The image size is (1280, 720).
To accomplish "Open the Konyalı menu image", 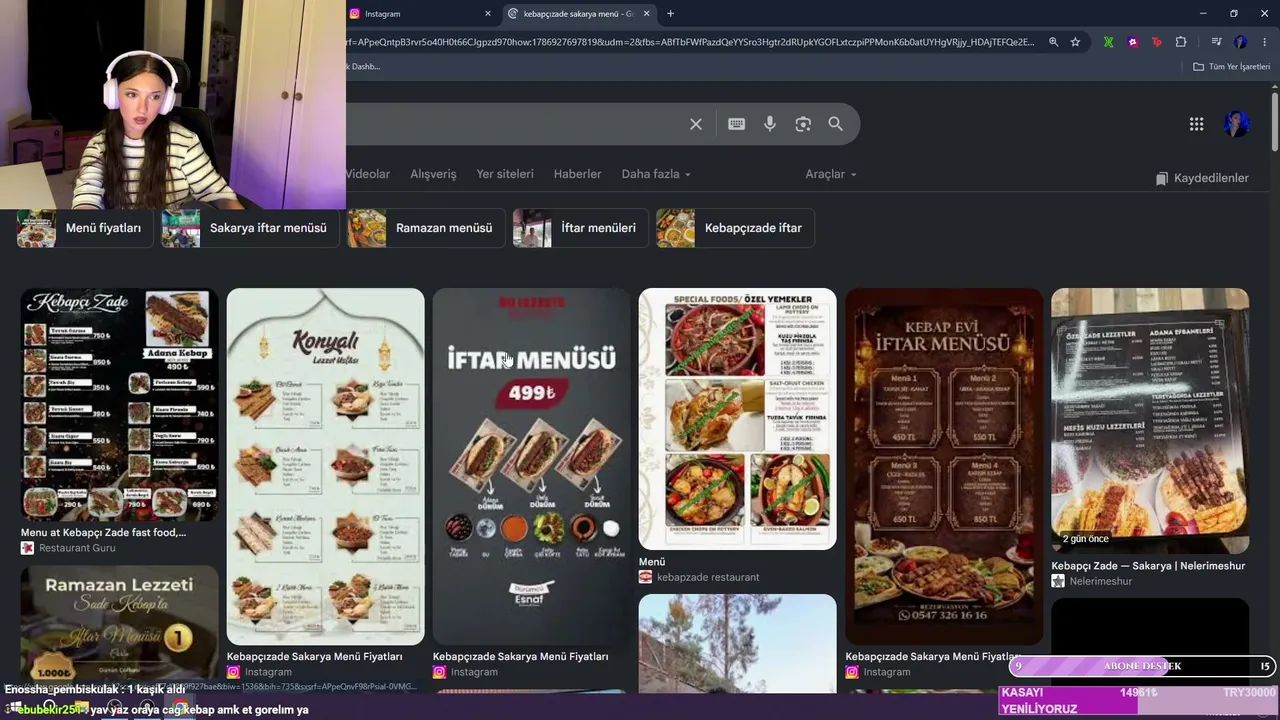I will 325,466.
